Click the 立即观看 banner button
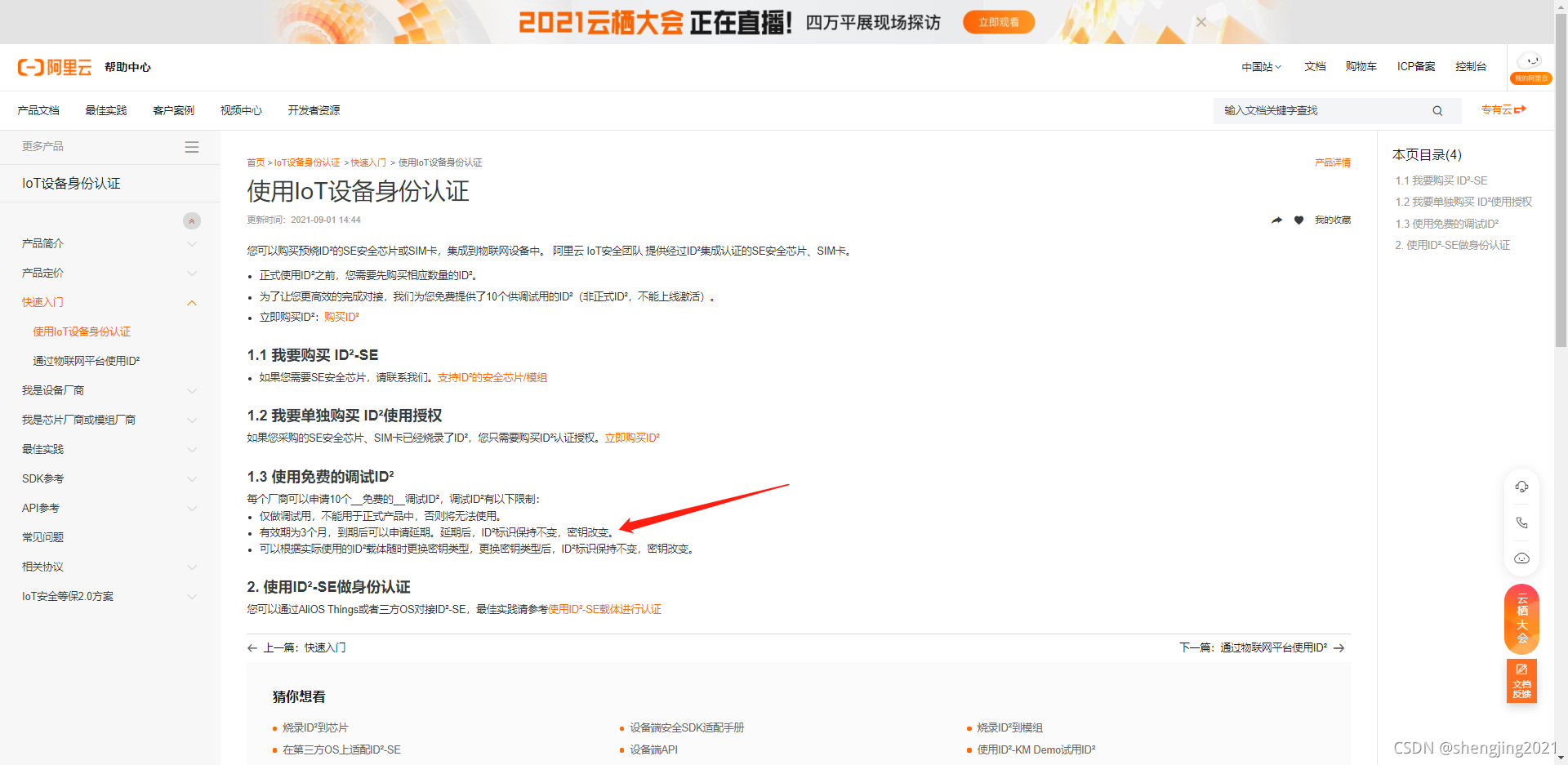This screenshot has width=1568, height=765. pyautogui.click(x=999, y=22)
